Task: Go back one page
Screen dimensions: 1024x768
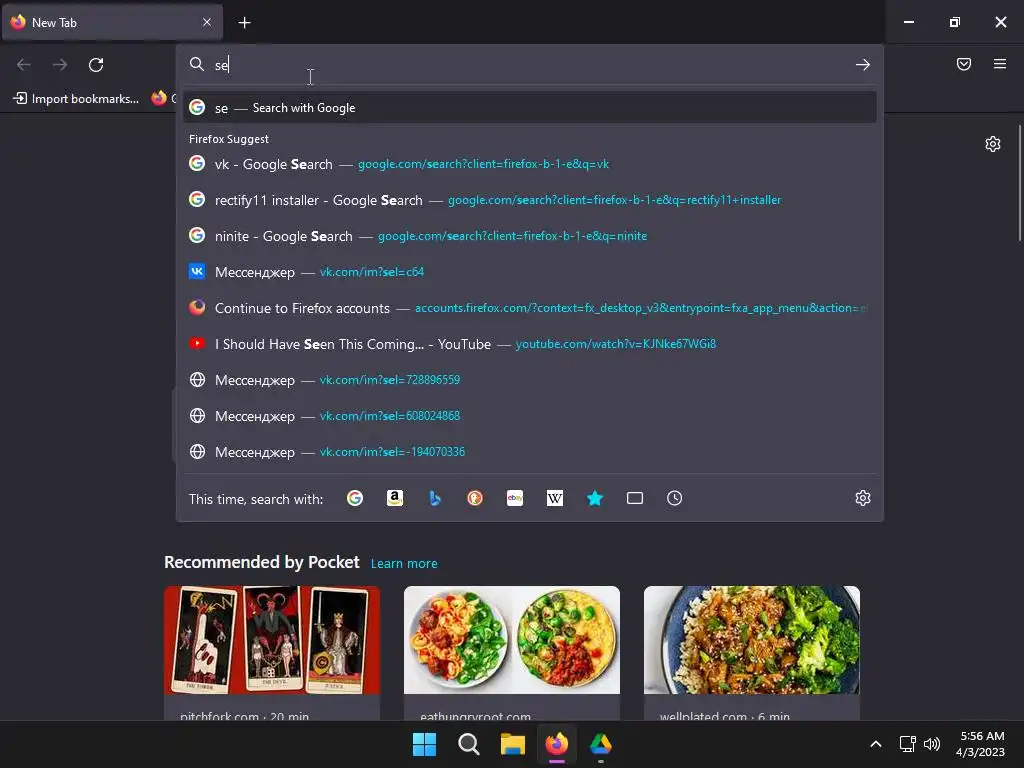Action: 24,65
